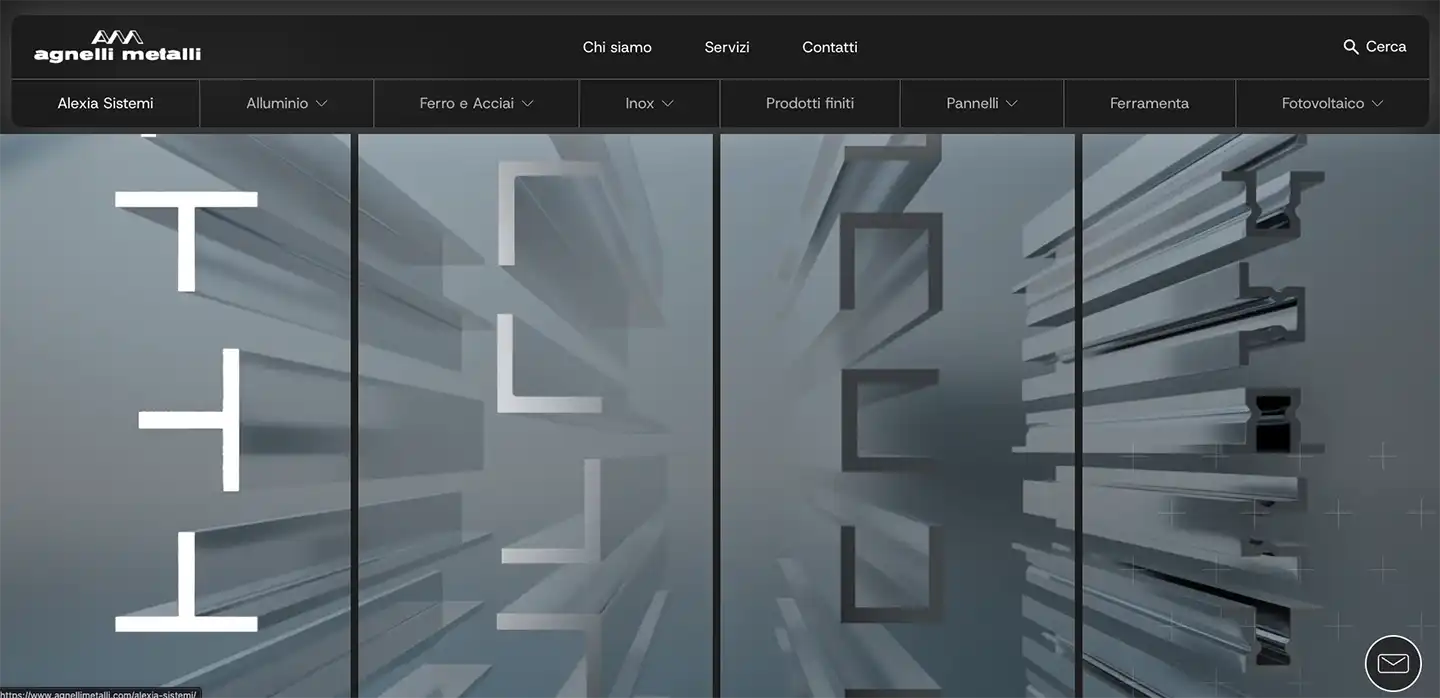Expand the Ferro e Acciai chevron
Screen dimensions: 1440x698
[x=528, y=104]
